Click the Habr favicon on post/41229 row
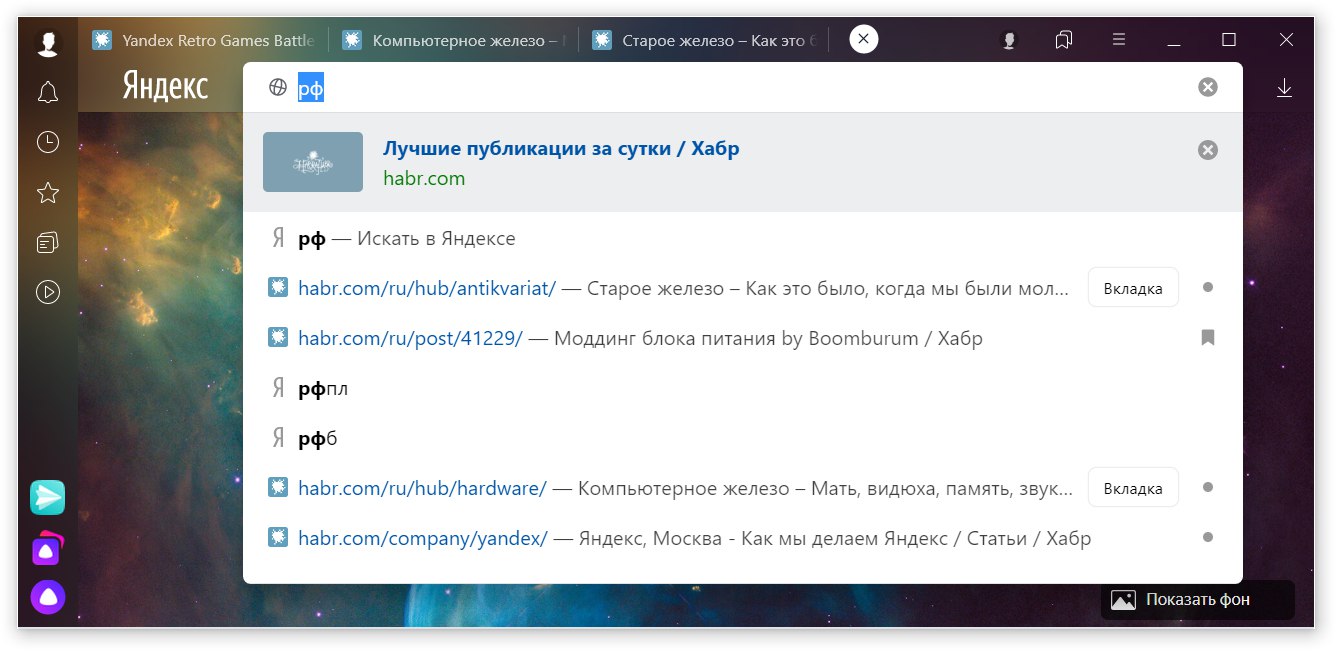Viewport: 1336px width, 651px height. pos(278,338)
